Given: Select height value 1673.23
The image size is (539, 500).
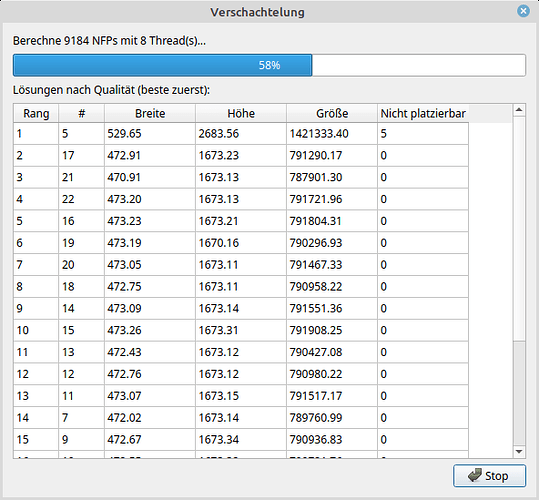Looking at the screenshot, I should pyautogui.click(x=241, y=155).
